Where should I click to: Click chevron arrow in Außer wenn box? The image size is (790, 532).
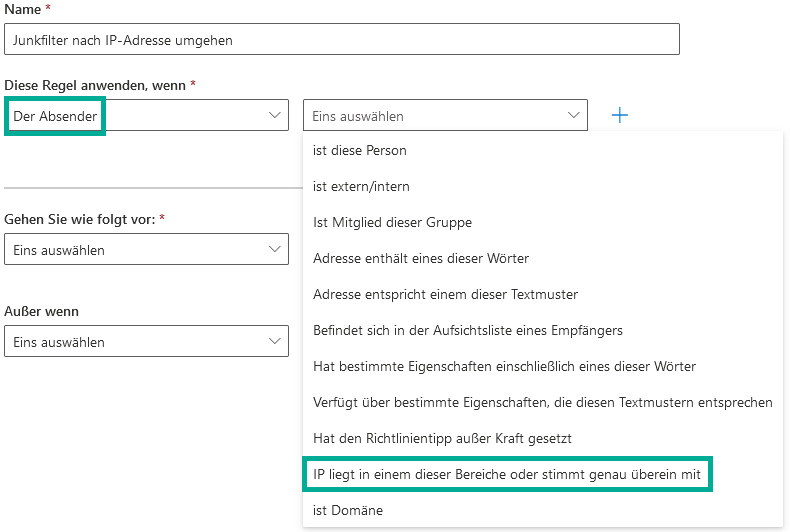pos(275,342)
